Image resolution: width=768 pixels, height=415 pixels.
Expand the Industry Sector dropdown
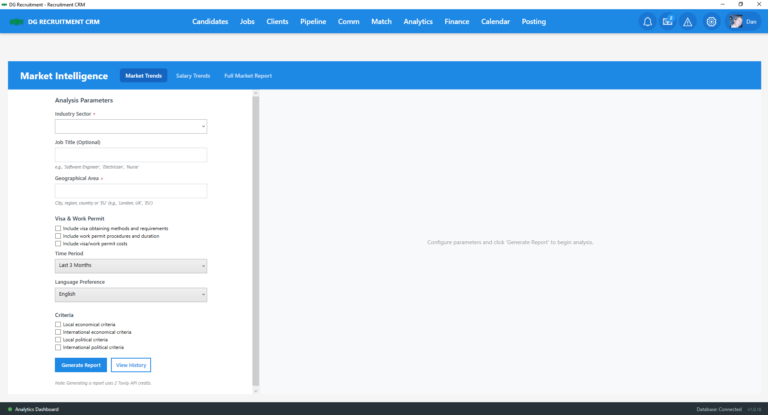pyautogui.click(x=130, y=127)
